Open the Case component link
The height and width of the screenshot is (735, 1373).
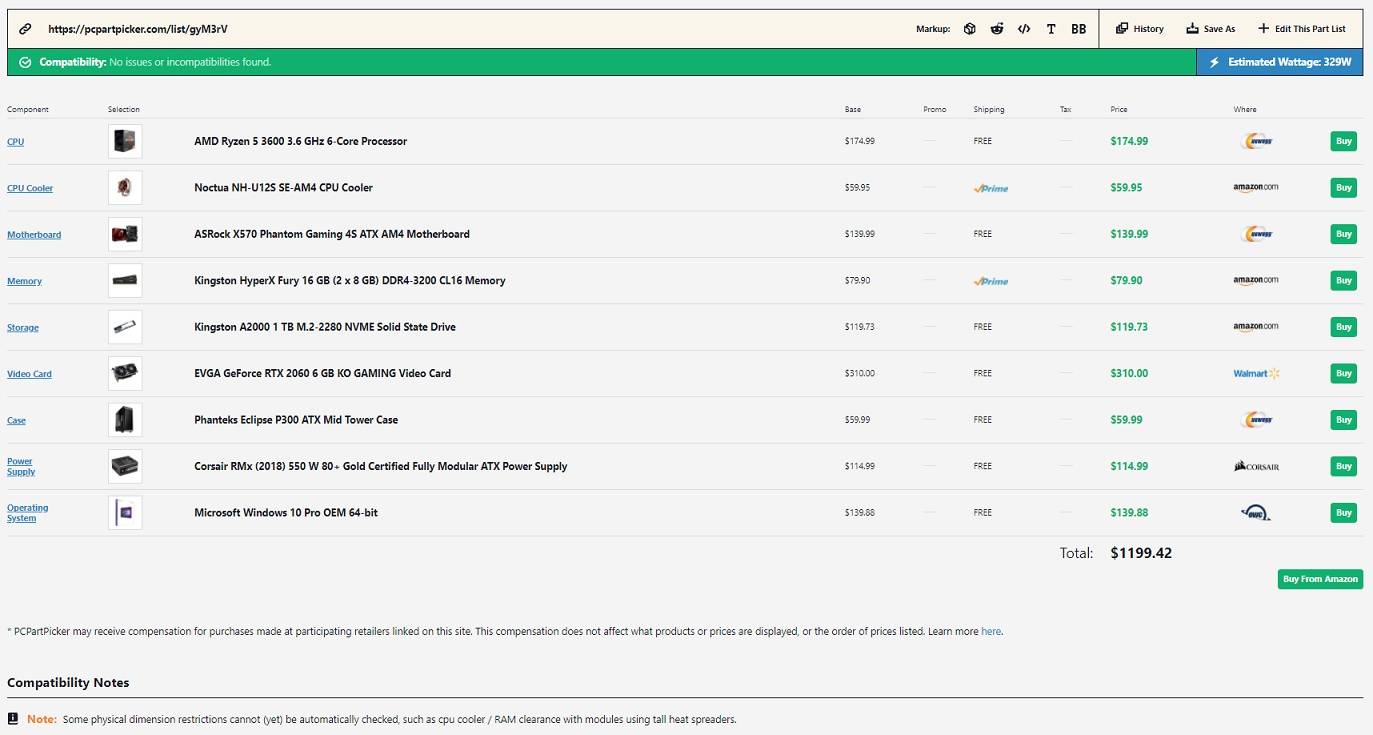pos(17,421)
